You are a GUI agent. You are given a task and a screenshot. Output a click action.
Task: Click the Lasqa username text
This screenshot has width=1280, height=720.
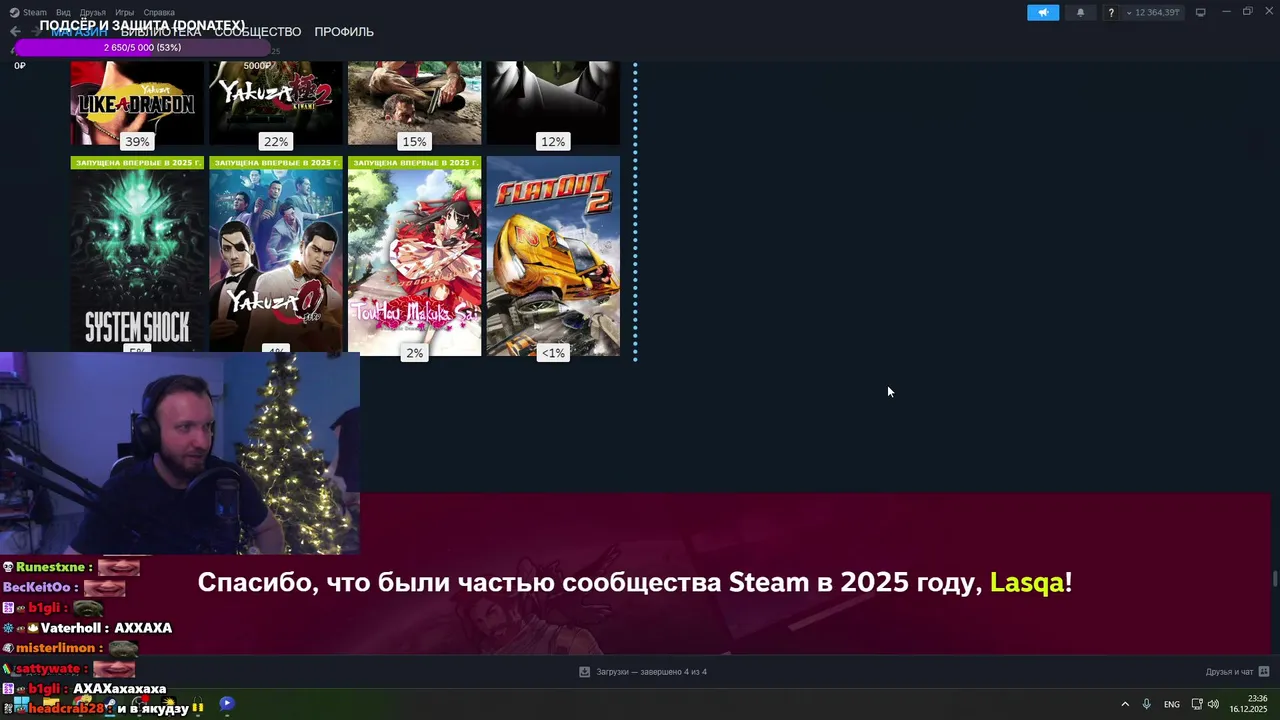click(1027, 582)
